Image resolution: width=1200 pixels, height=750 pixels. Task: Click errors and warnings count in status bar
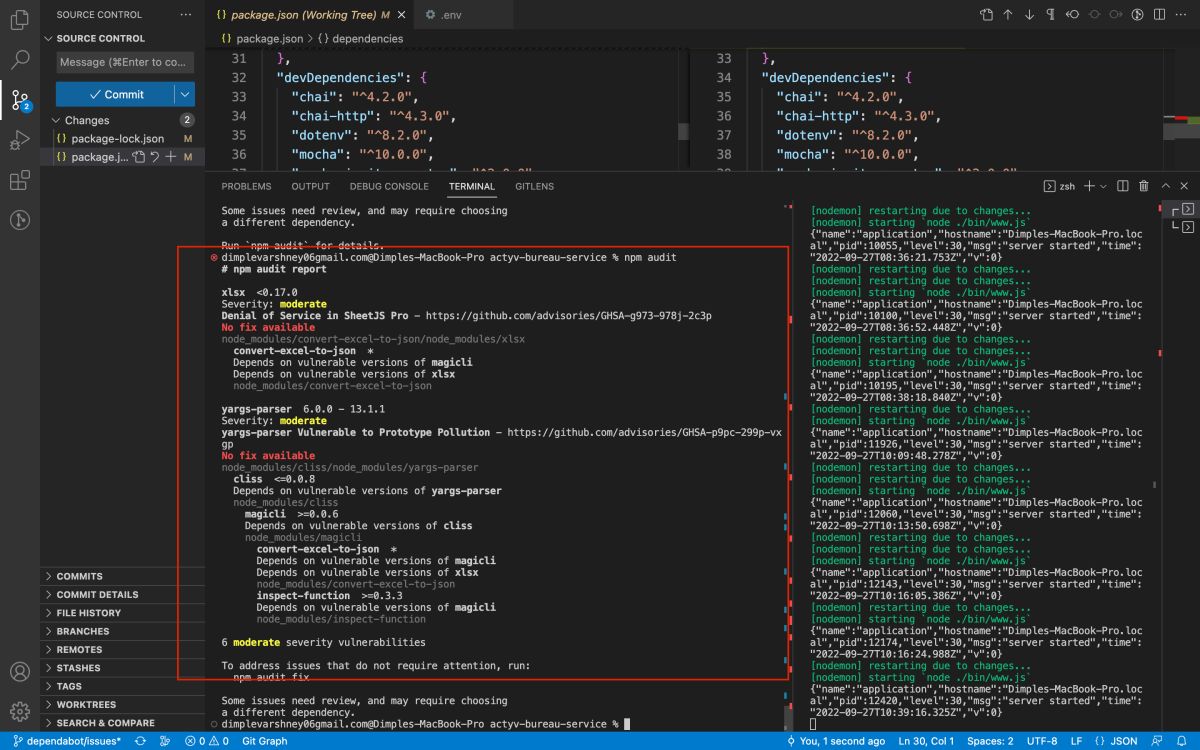point(206,741)
